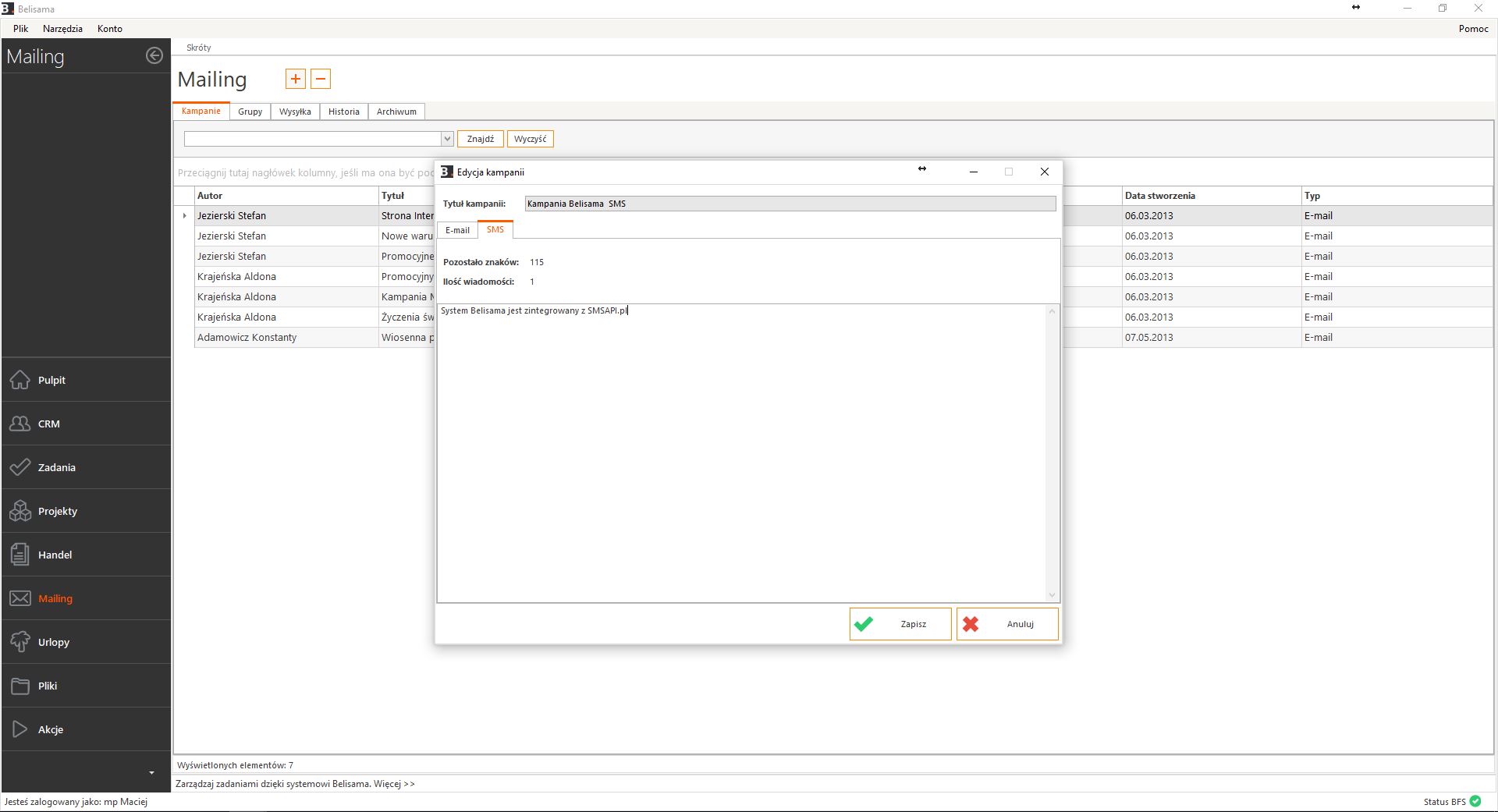Viewport: 1498px width, 812px height.
Task: Click the orange minus remove campaign button
Action: click(x=321, y=79)
